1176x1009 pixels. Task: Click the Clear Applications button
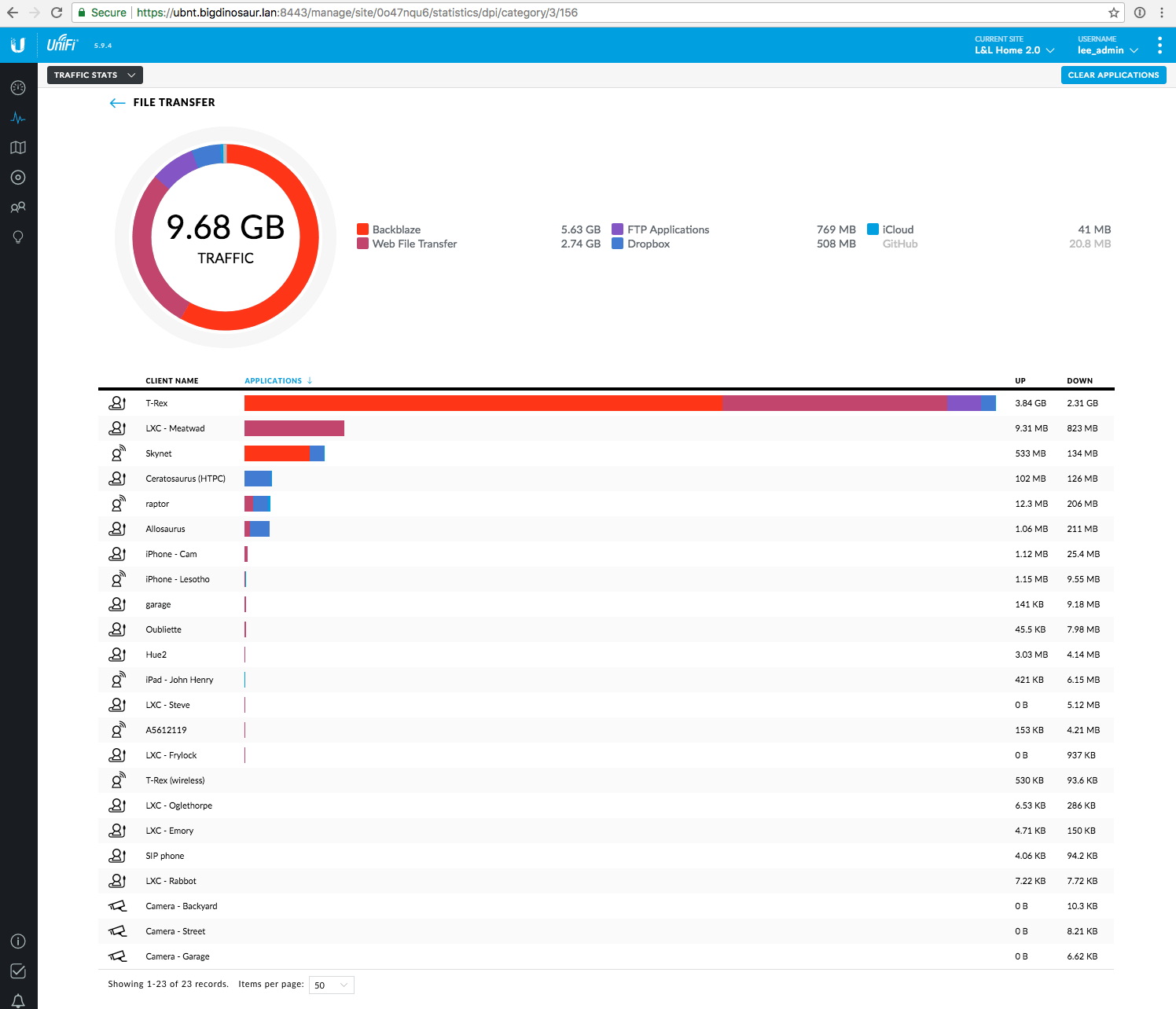click(x=1113, y=75)
